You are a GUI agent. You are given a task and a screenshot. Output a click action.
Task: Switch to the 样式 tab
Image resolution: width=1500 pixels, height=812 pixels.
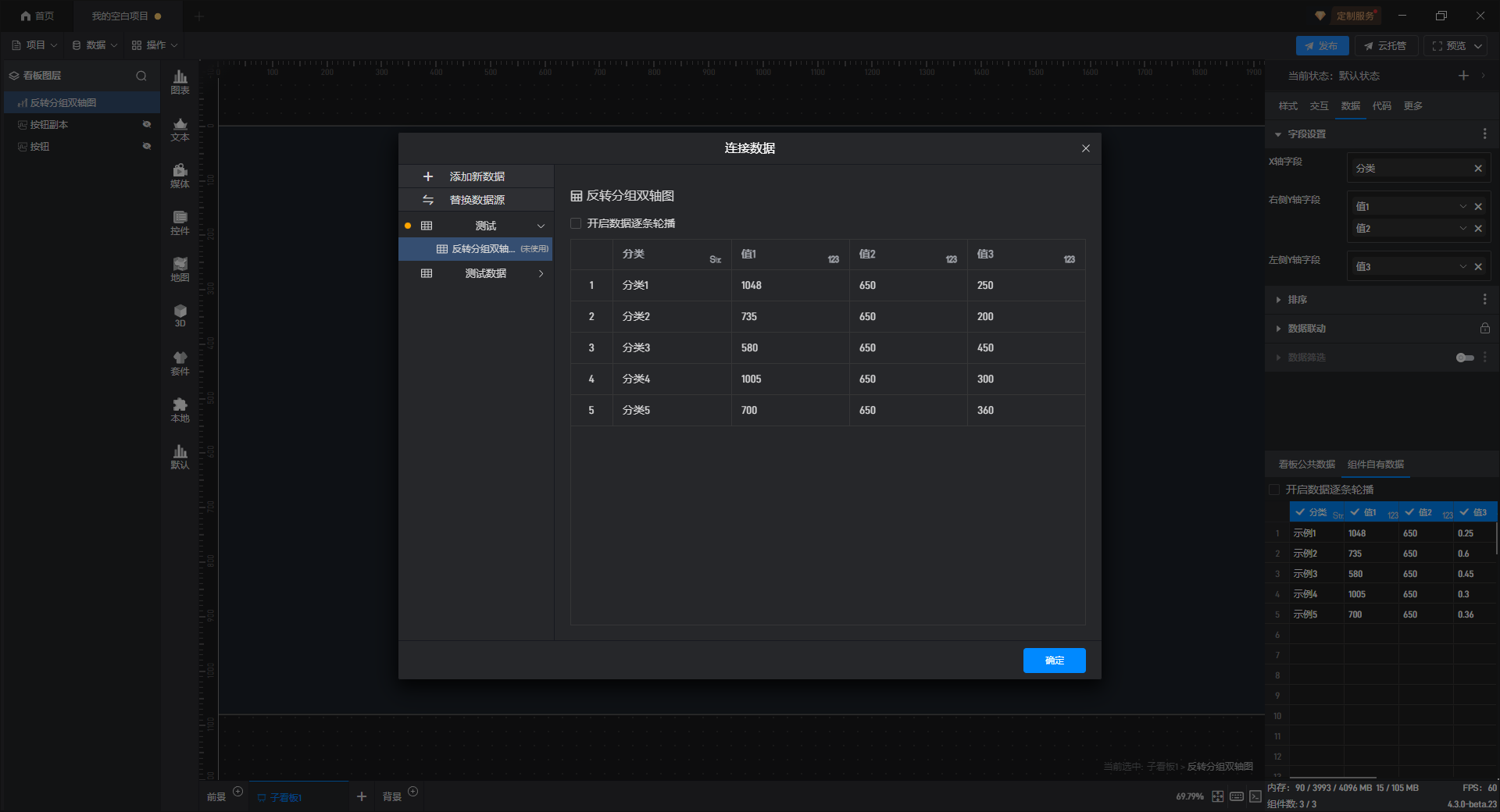pyautogui.click(x=1287, y=106)
